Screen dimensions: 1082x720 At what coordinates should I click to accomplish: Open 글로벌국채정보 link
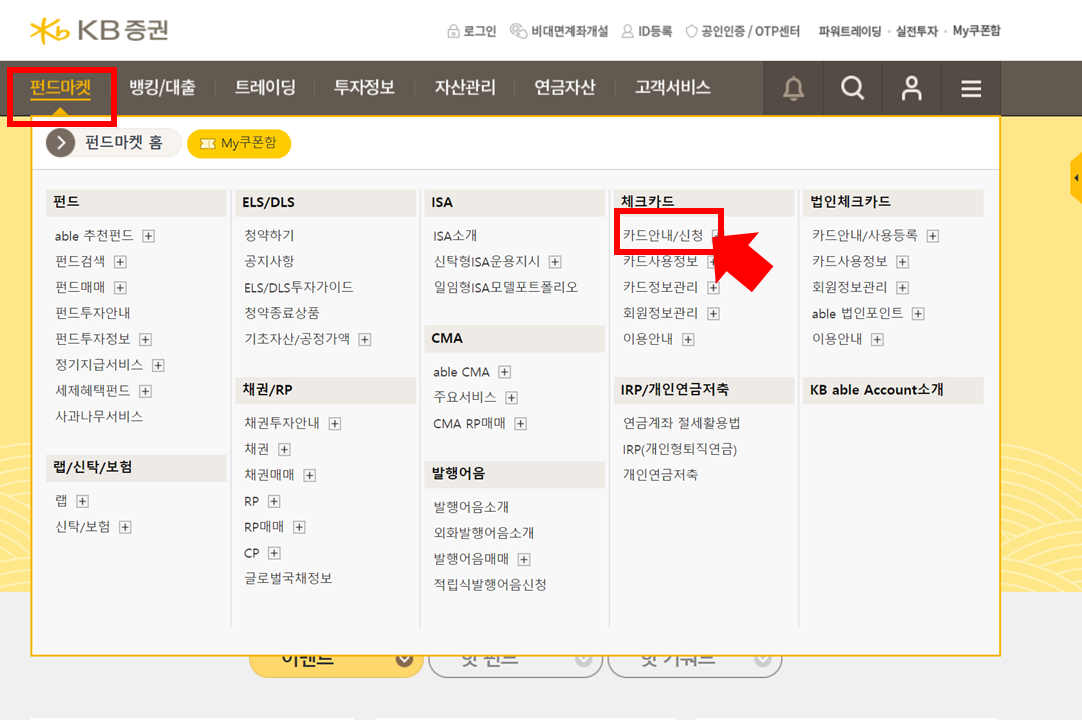[288, 578]
